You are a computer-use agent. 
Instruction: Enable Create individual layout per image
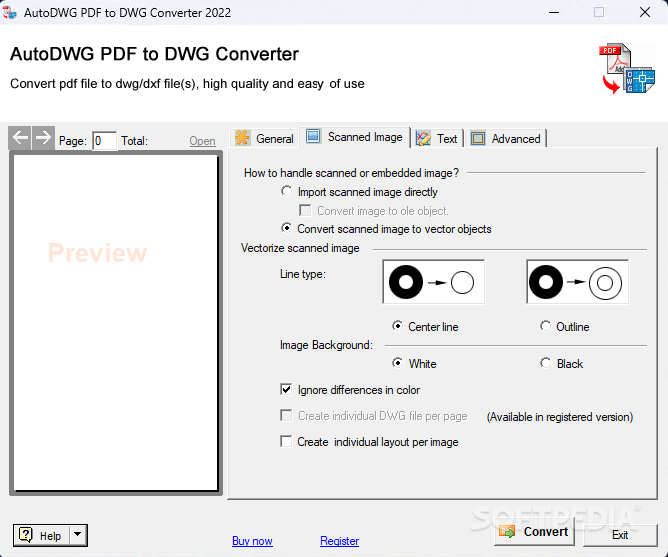(x=286, y=442)
